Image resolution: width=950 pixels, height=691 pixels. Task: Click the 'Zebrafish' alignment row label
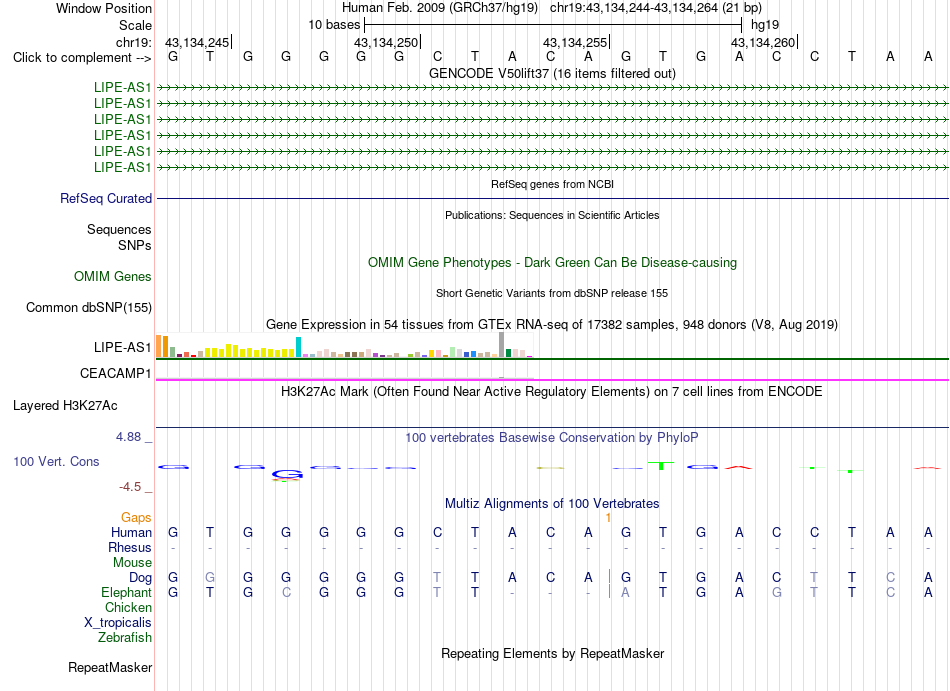pyautogui.click(x=125, y=638)
